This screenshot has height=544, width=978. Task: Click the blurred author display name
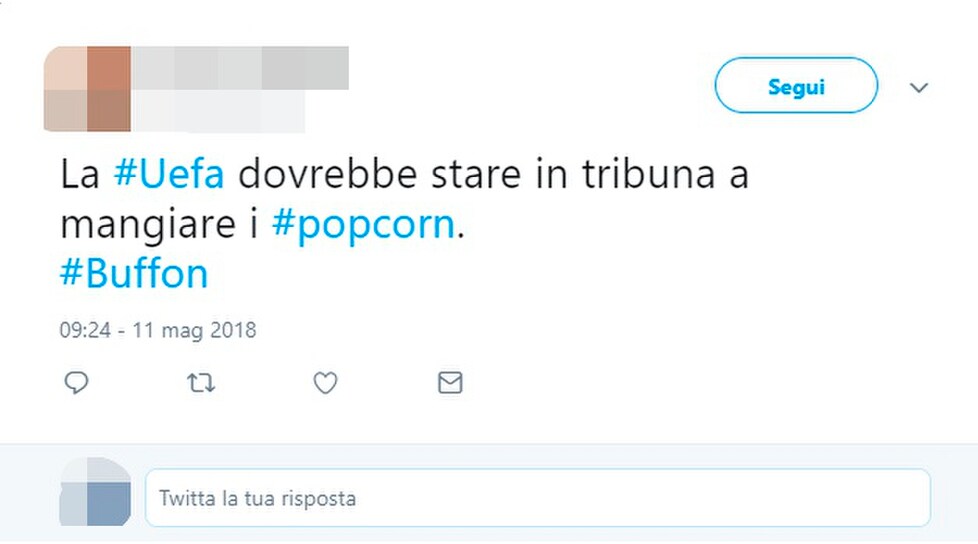240,67
